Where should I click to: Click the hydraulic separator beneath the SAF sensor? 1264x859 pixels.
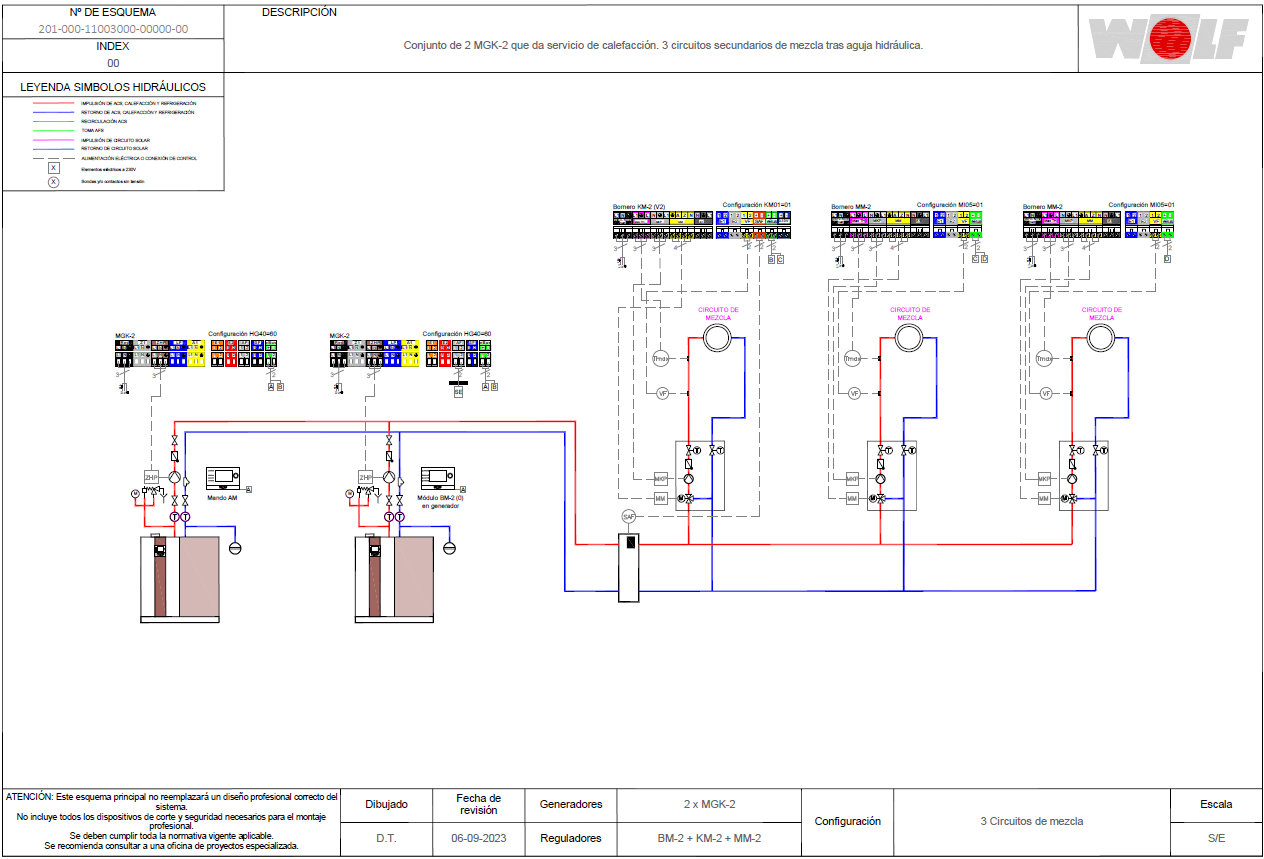click(x=629, y=567)
